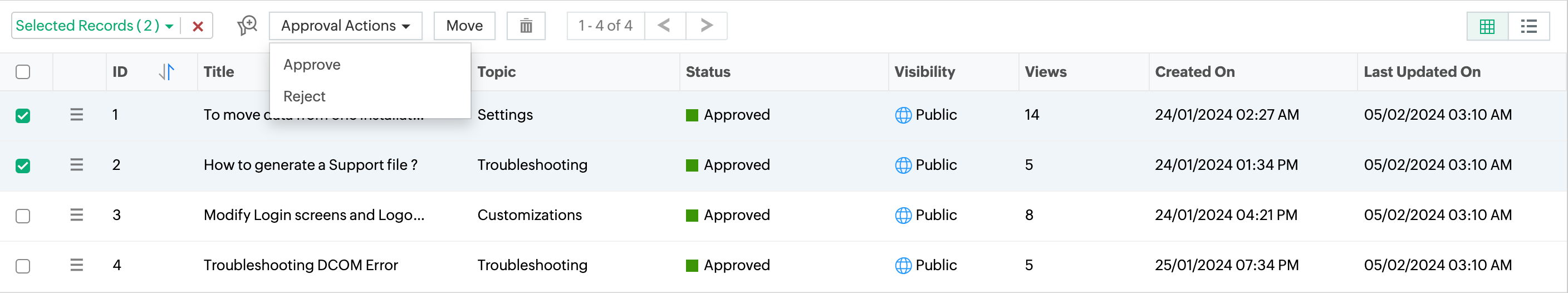1568x293 pixels.
Task: Choose Reject from the menu
Action: 305,96
